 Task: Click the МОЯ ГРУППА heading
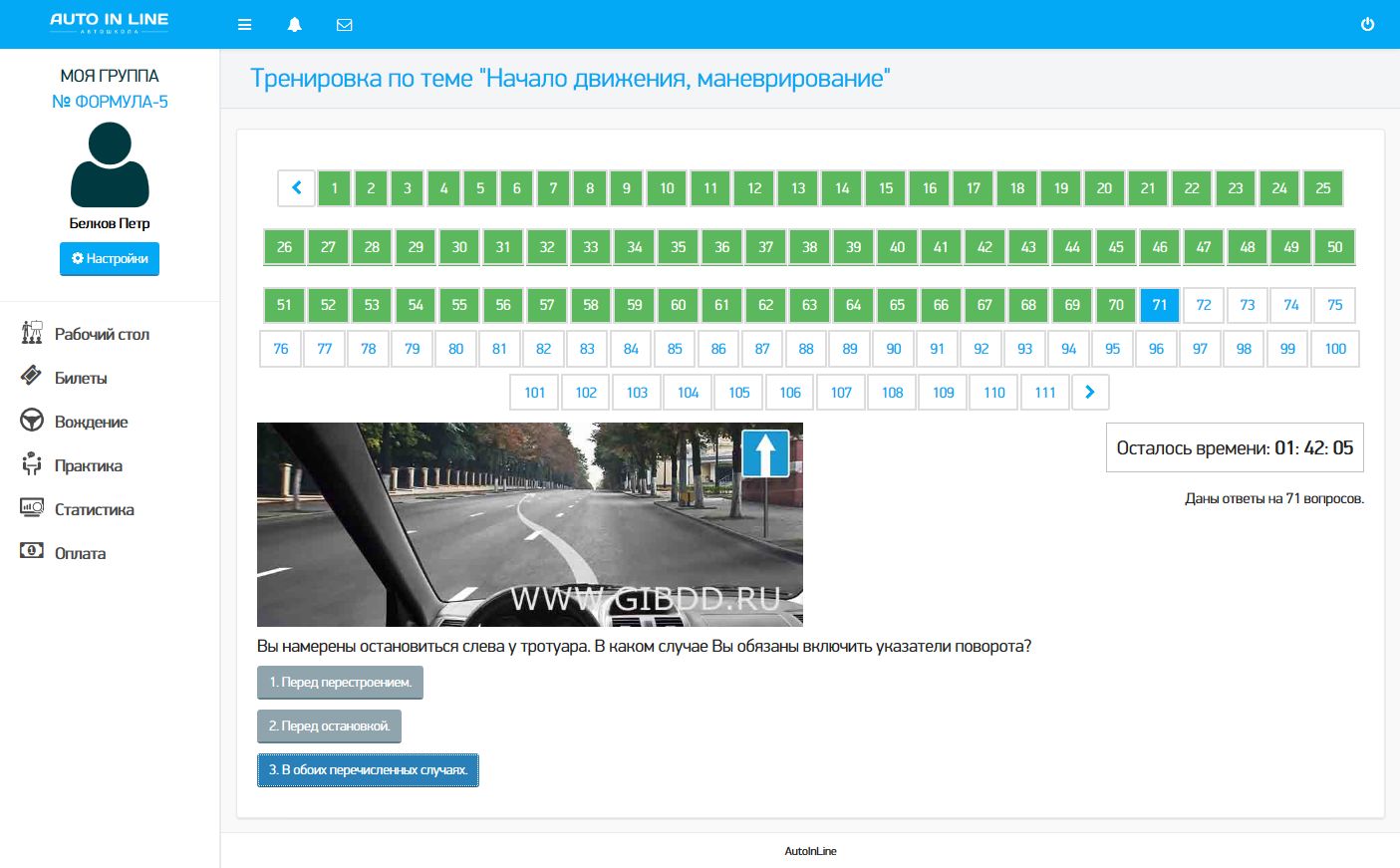110,76
